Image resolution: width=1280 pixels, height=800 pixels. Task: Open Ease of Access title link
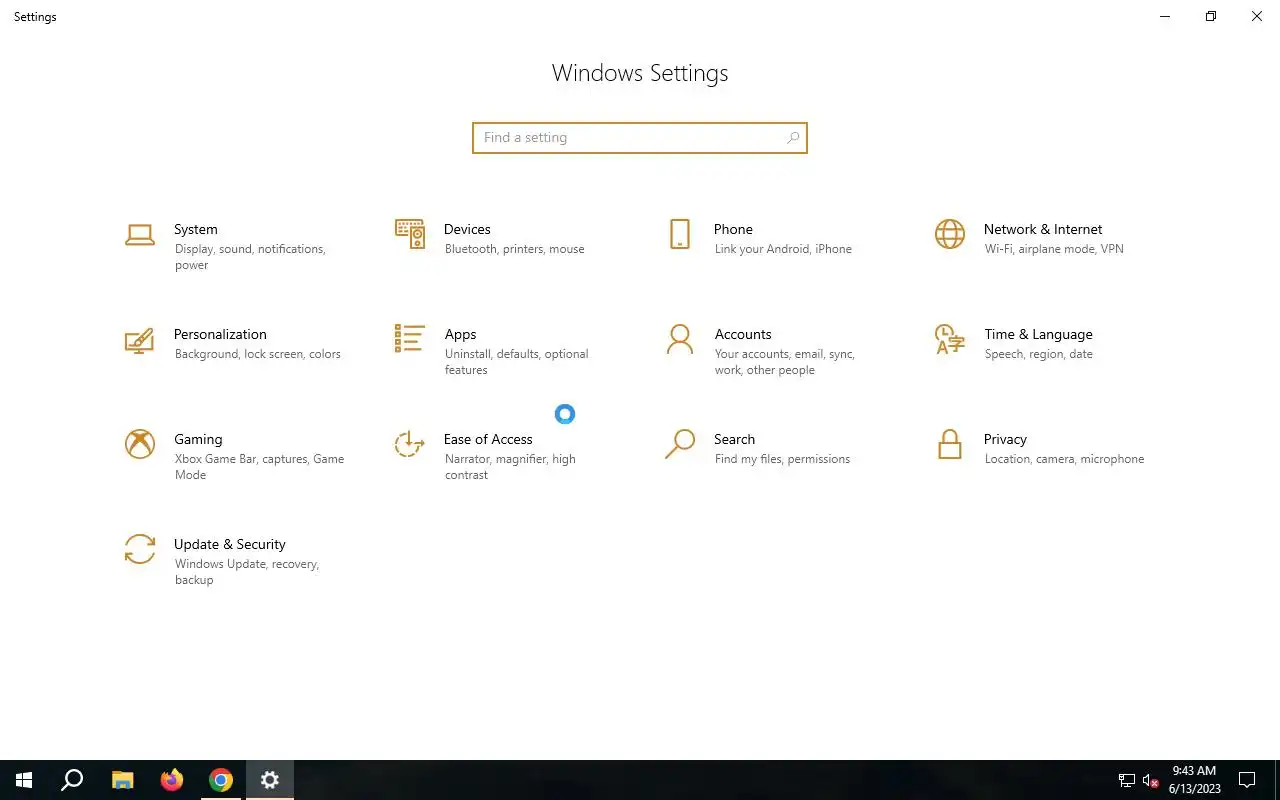coord(488,439)
